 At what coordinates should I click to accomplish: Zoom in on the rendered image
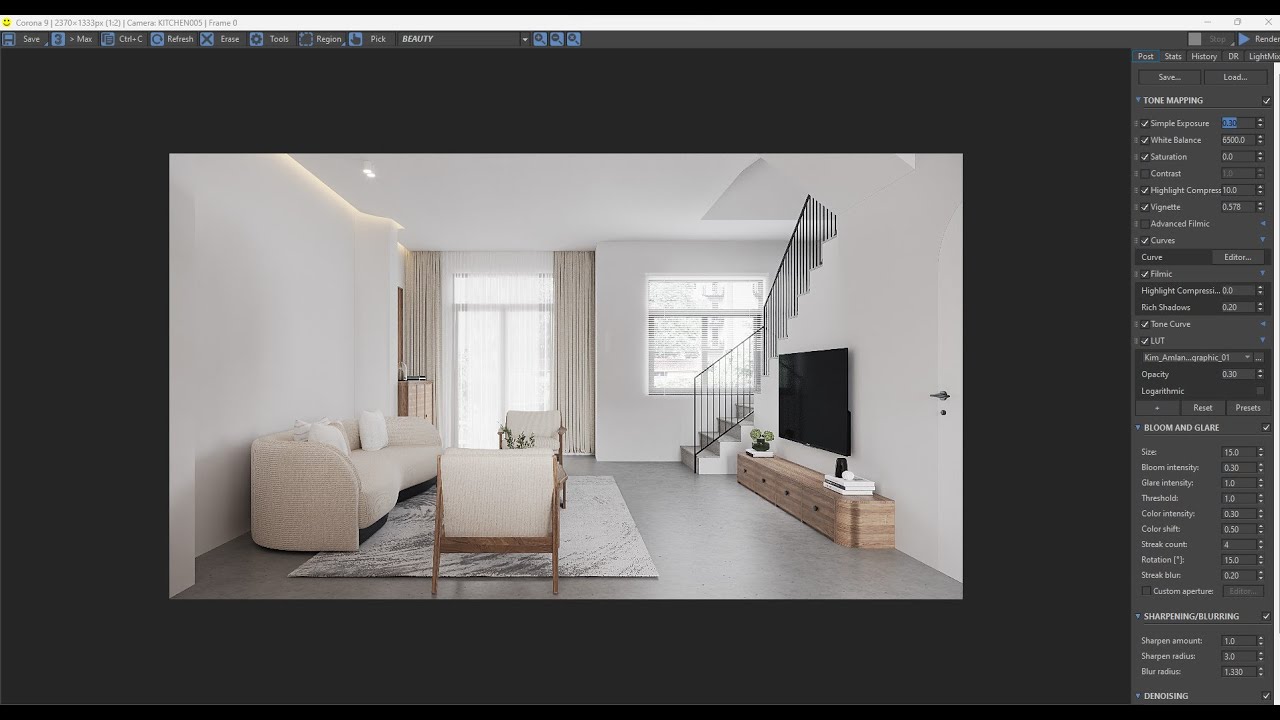[540, 39]
